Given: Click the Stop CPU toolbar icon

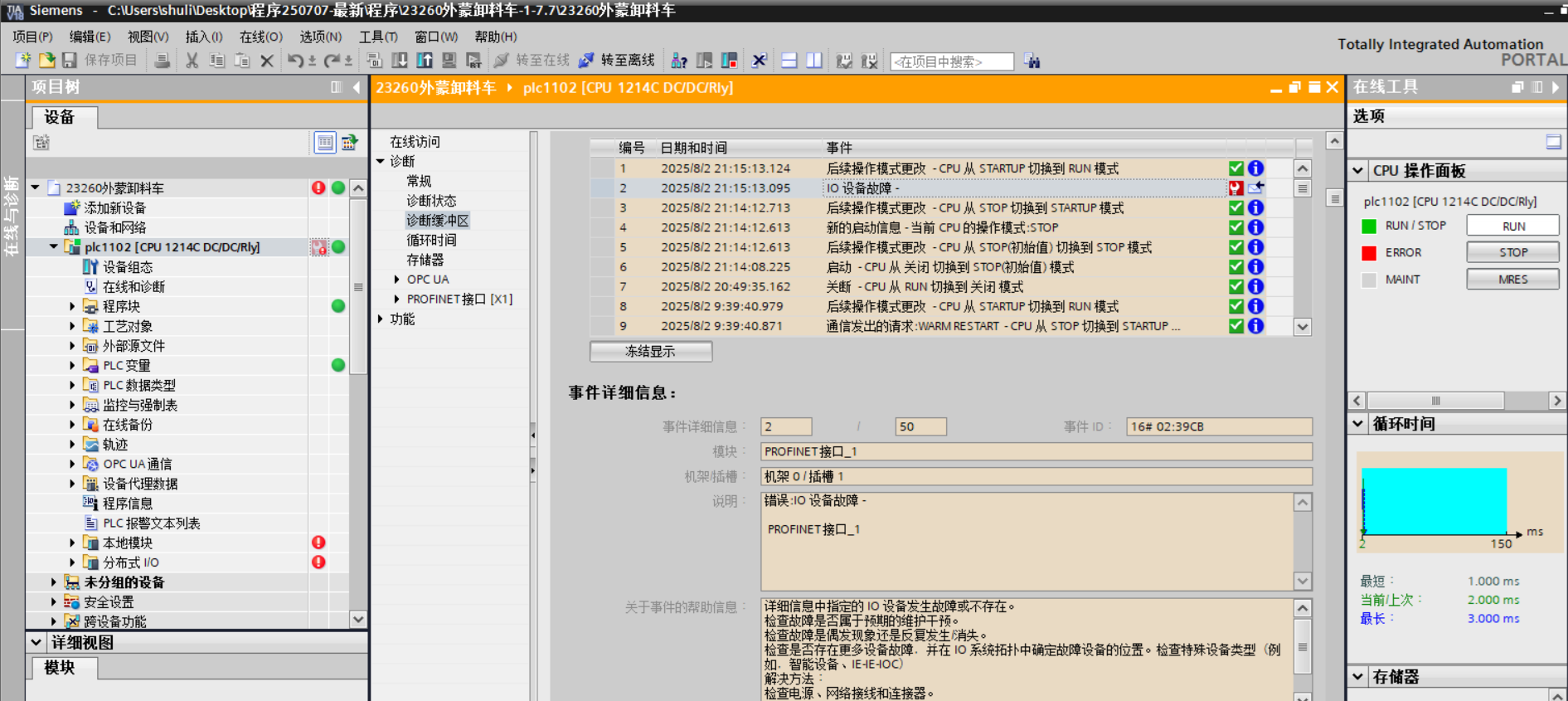Looking at the screenshot, I should tap(730, 61).
